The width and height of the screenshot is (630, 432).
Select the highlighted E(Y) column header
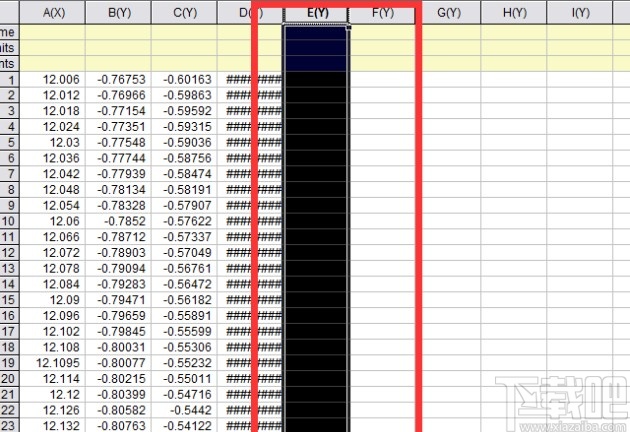[316, 12]
